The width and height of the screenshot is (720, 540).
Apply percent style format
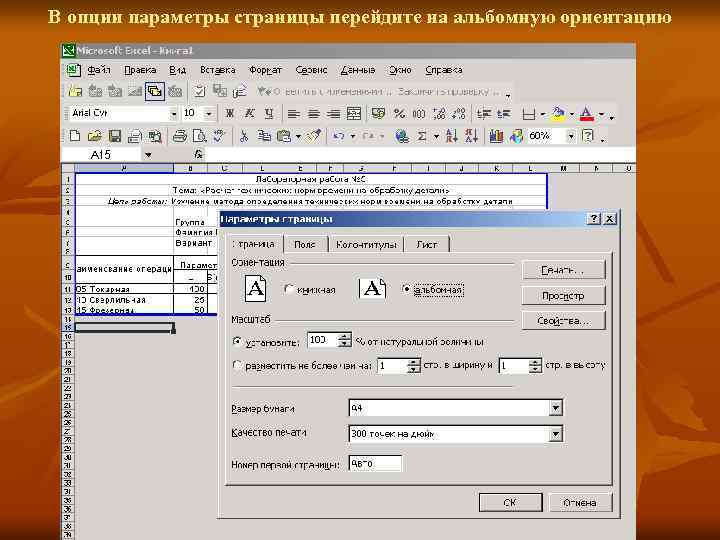point(399,113)
